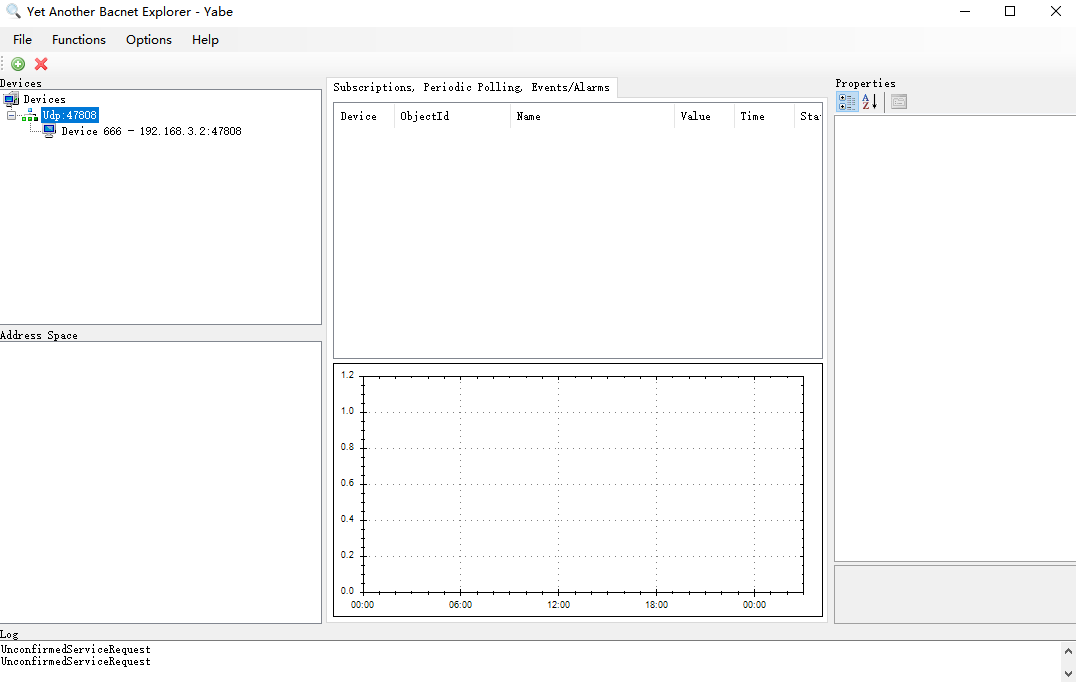Switch Properties to Categorized view
The height and width of the screenshot is (683, 1076).
847,102
